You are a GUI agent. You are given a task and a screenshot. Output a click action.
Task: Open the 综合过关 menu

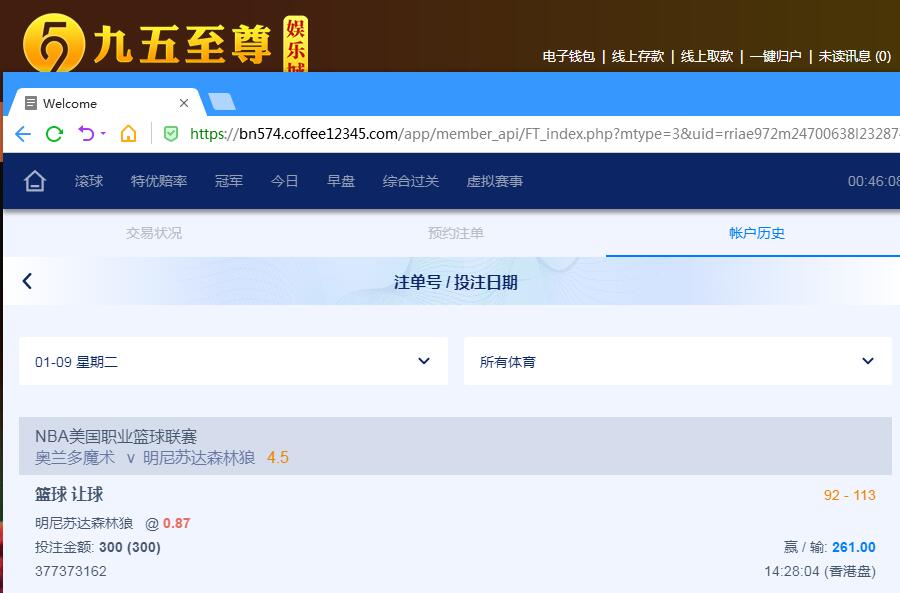tap(411, 181)
